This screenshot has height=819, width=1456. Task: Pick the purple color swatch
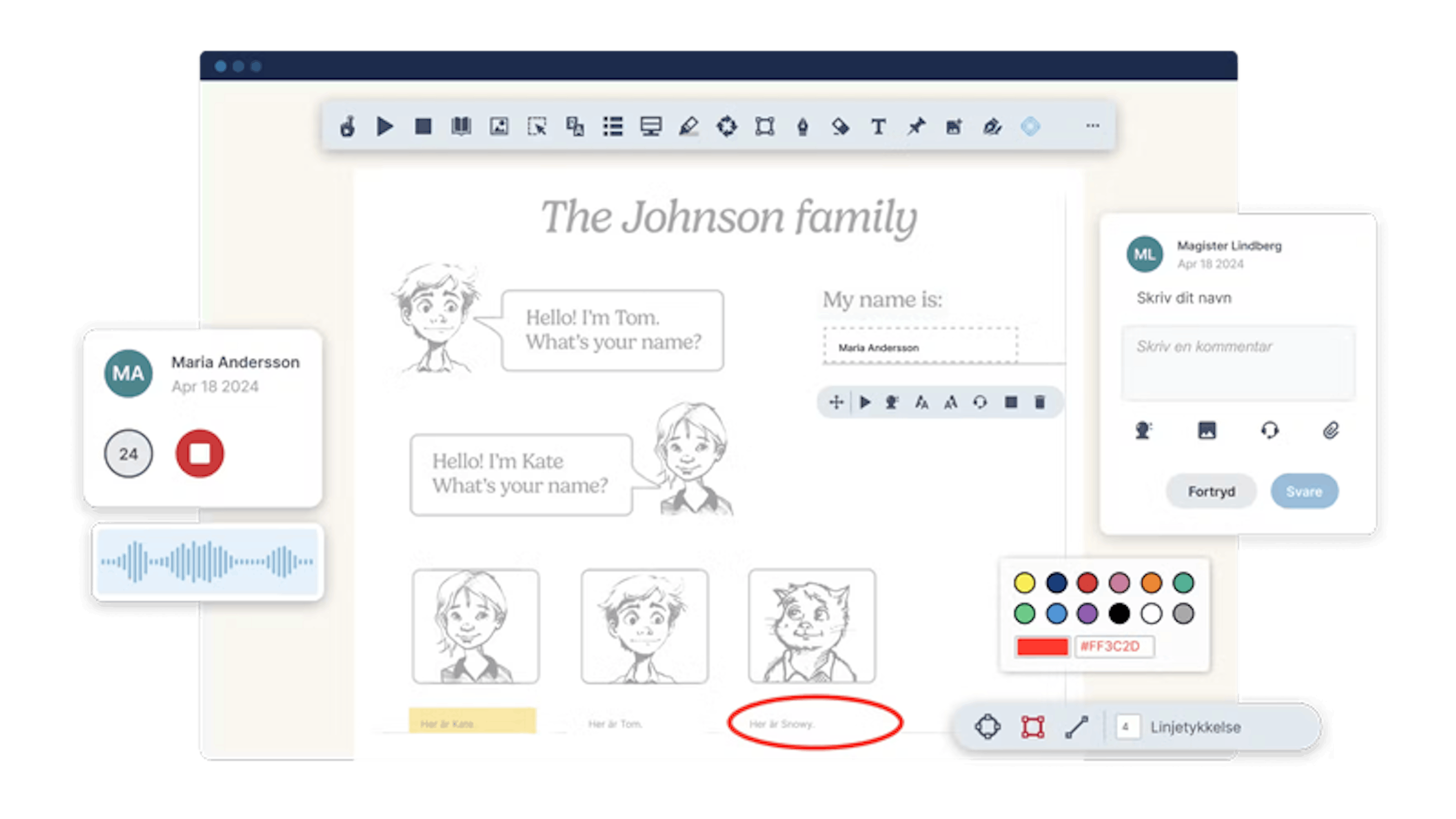pyautogui.click(x=1087, y=614)
